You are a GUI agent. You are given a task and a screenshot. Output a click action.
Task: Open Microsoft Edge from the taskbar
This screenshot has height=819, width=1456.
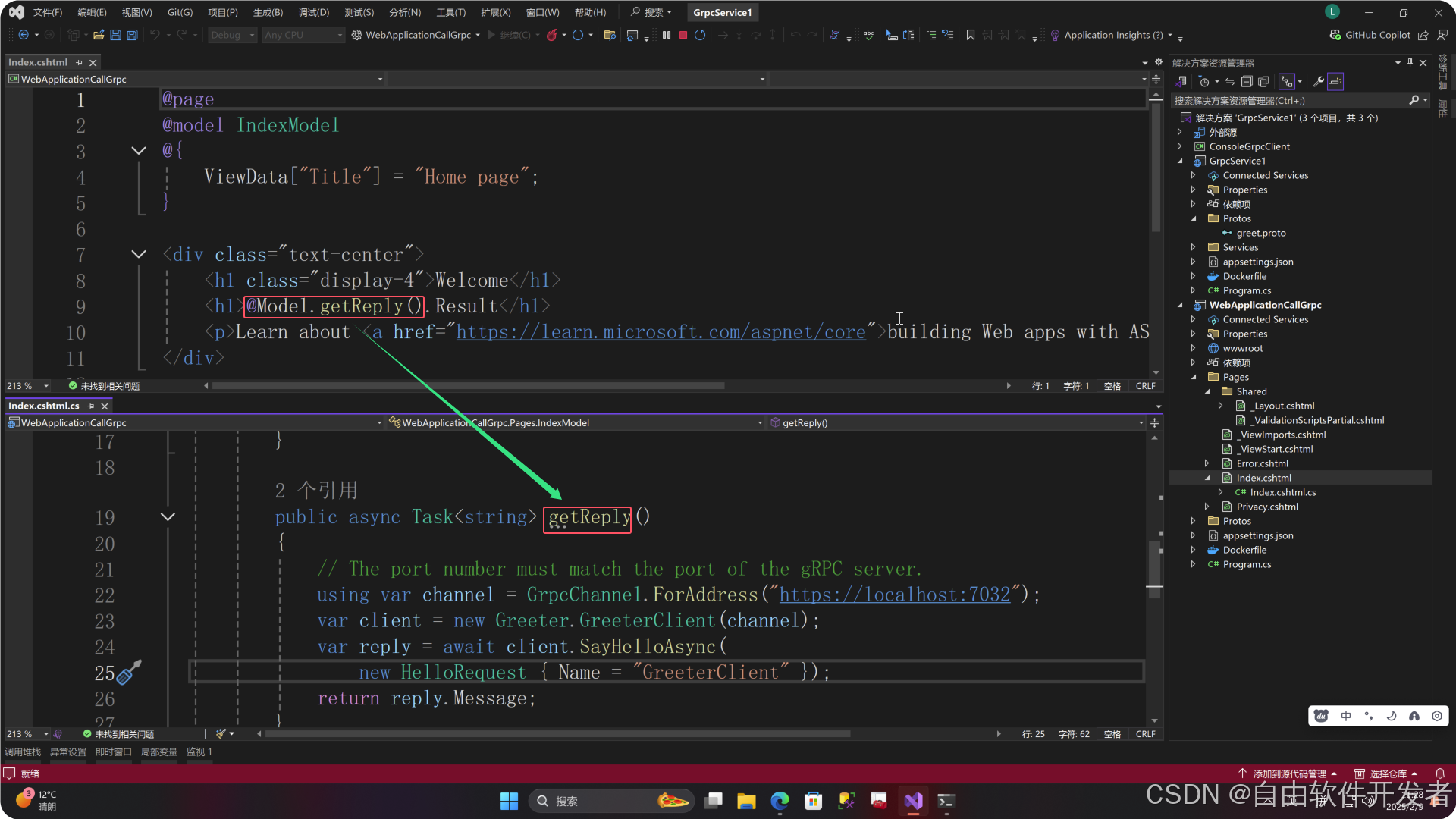coord(780,801)
